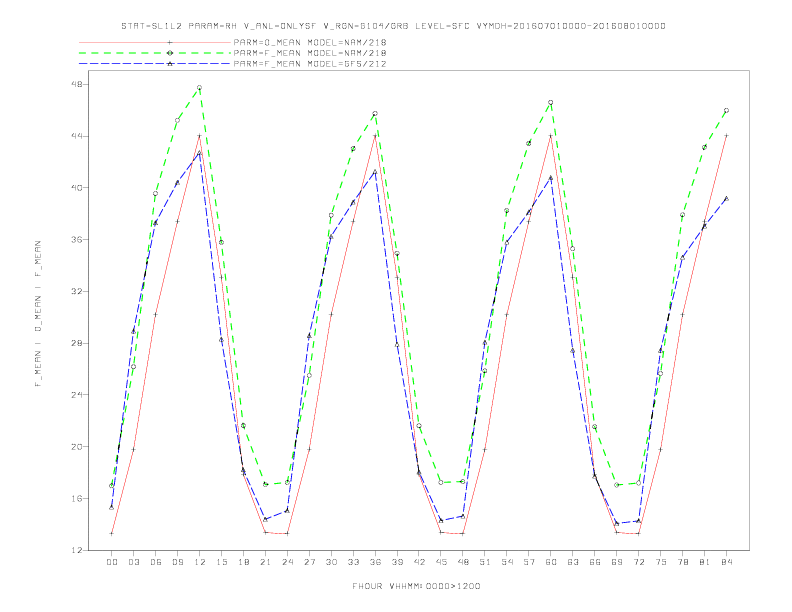Click the y-axis tick label 40

point(77,188)
